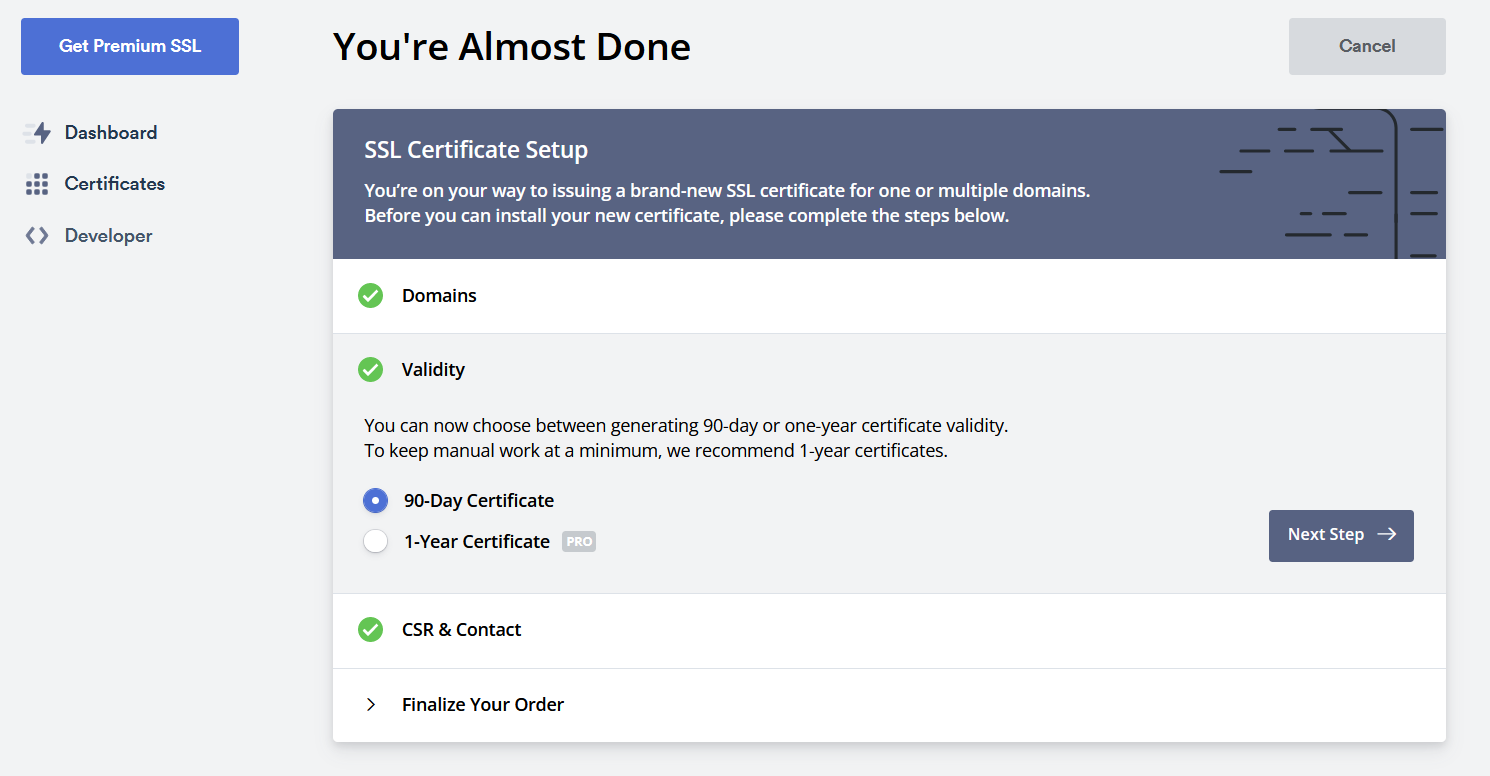
Task: Click the PRO badge next to 1-Year Certificate
Action: (579, 542)
